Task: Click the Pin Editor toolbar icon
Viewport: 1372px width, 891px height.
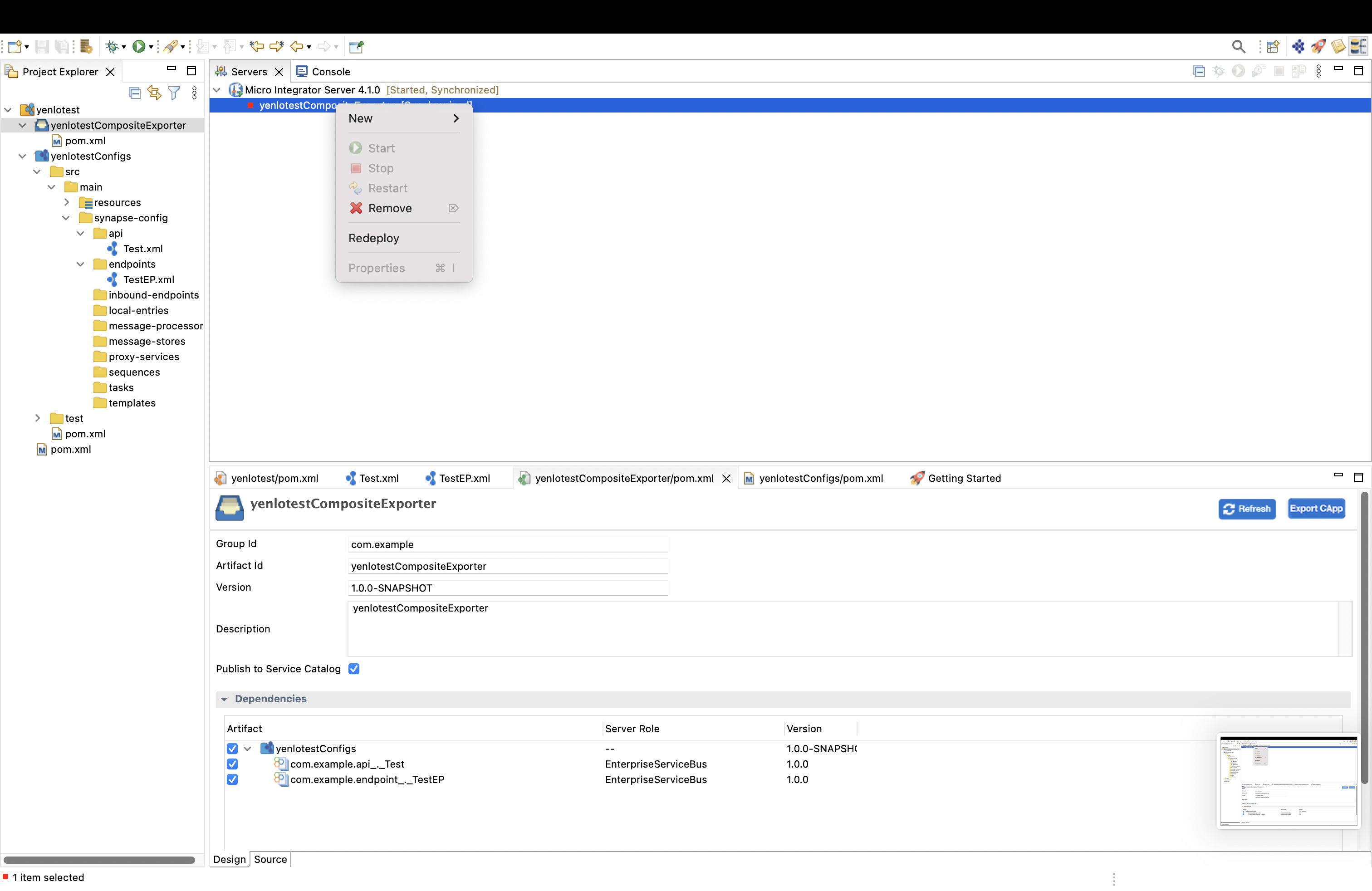Action: point(356,46)
